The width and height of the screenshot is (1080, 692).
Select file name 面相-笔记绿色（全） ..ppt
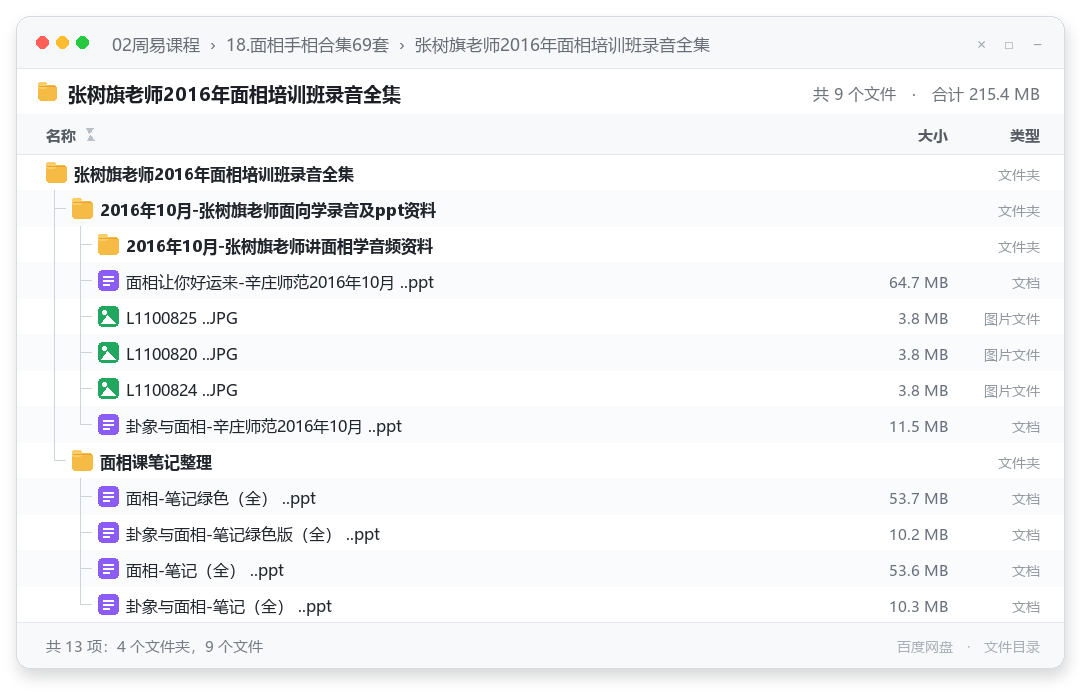pyautogui.click(x=221, y=498)
